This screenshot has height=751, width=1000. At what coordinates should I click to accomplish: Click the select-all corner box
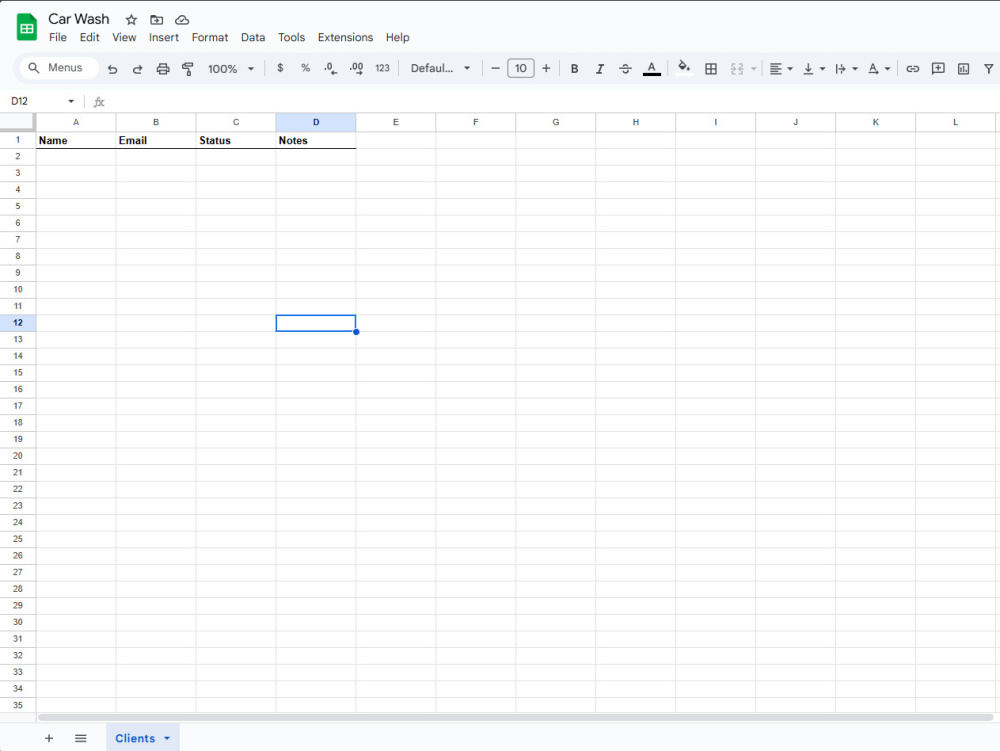17,121
